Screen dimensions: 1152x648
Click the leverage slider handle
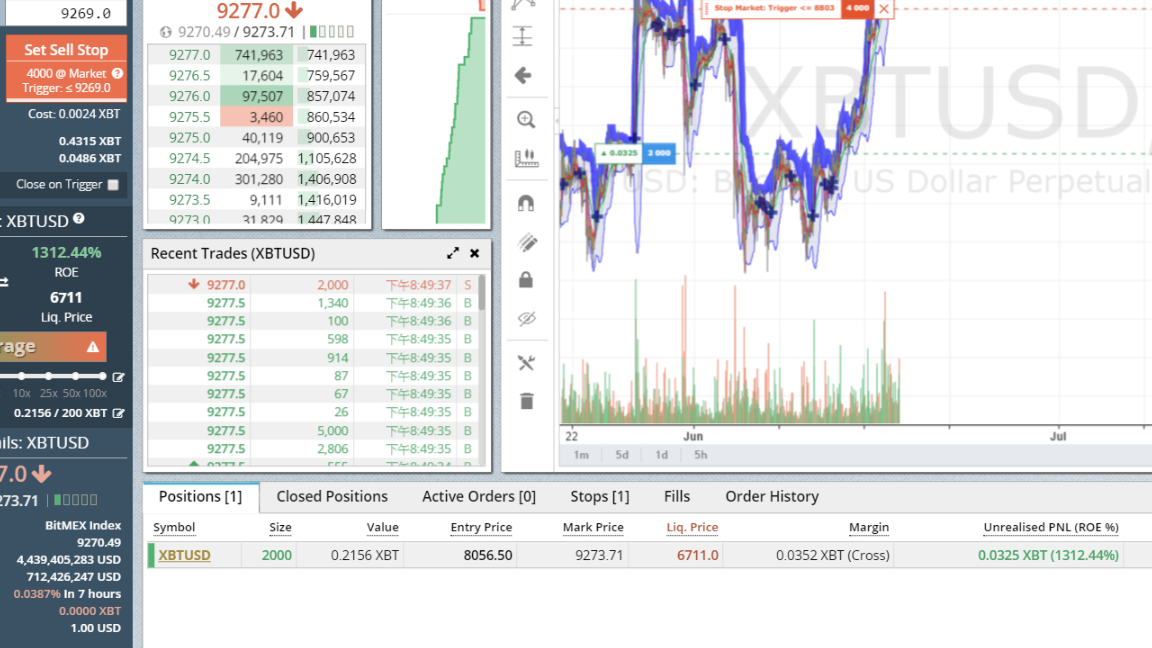[101, 376]
